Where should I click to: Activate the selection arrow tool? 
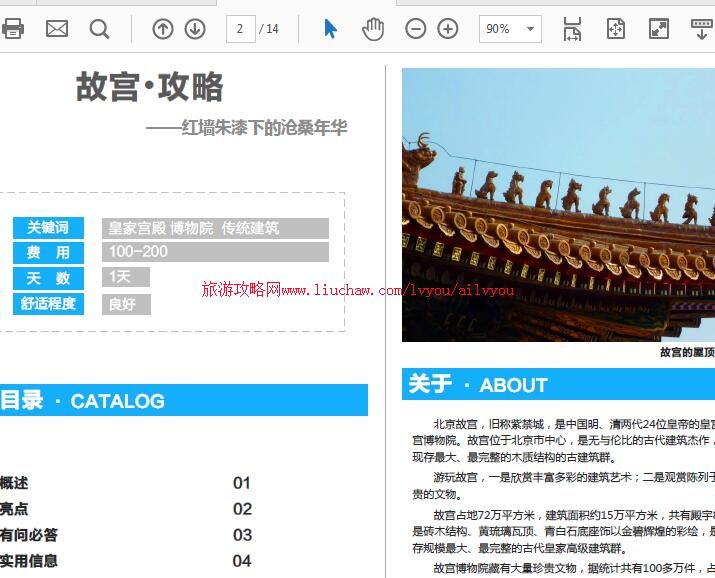(x=331, y=29)
